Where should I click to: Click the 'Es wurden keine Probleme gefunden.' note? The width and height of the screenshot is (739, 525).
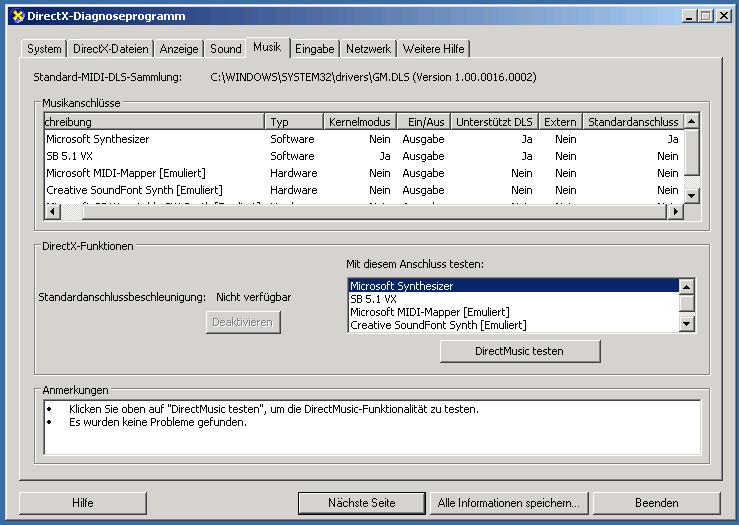158,422
